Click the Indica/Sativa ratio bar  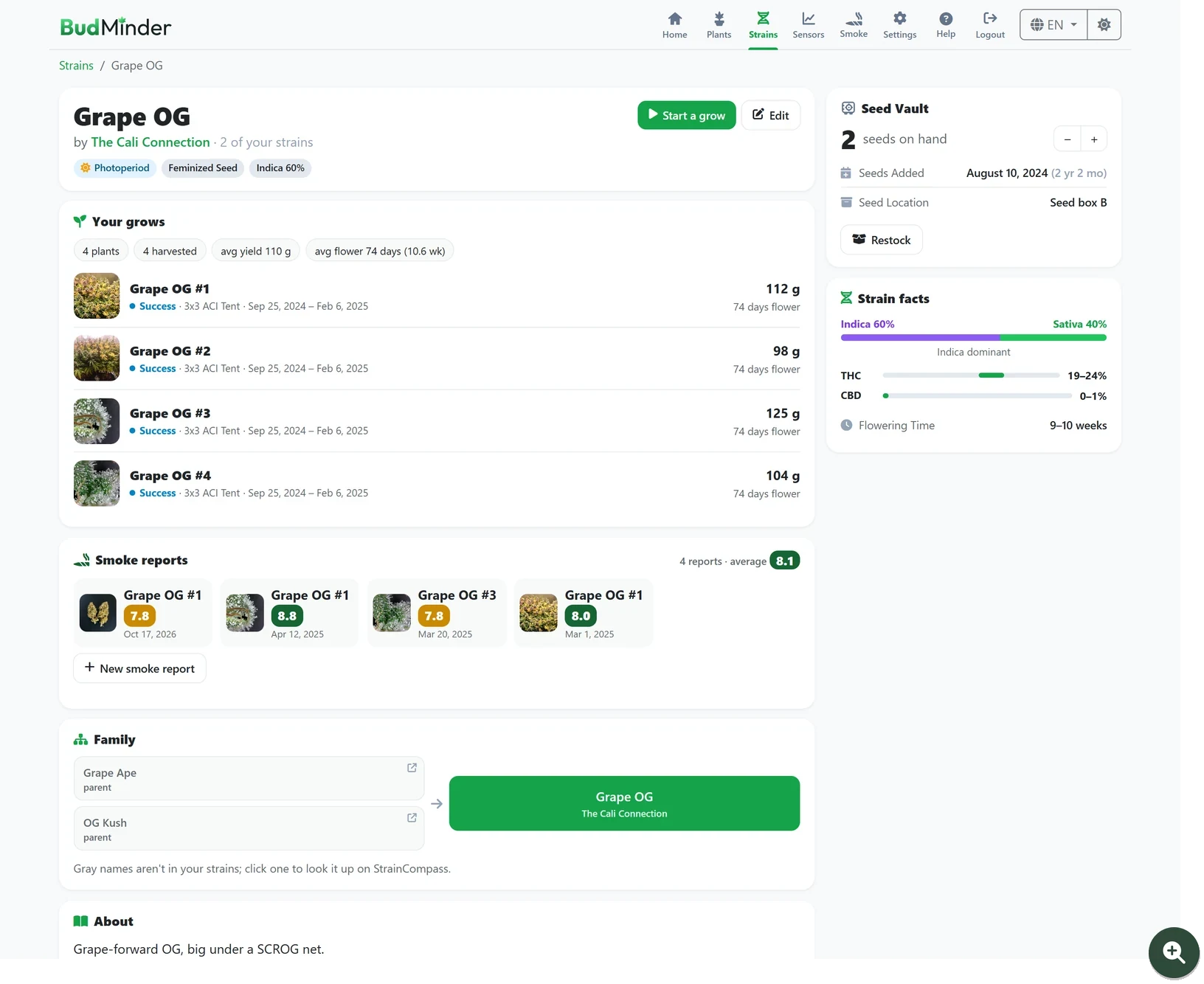pyautogui.click(x=974, y=338)
